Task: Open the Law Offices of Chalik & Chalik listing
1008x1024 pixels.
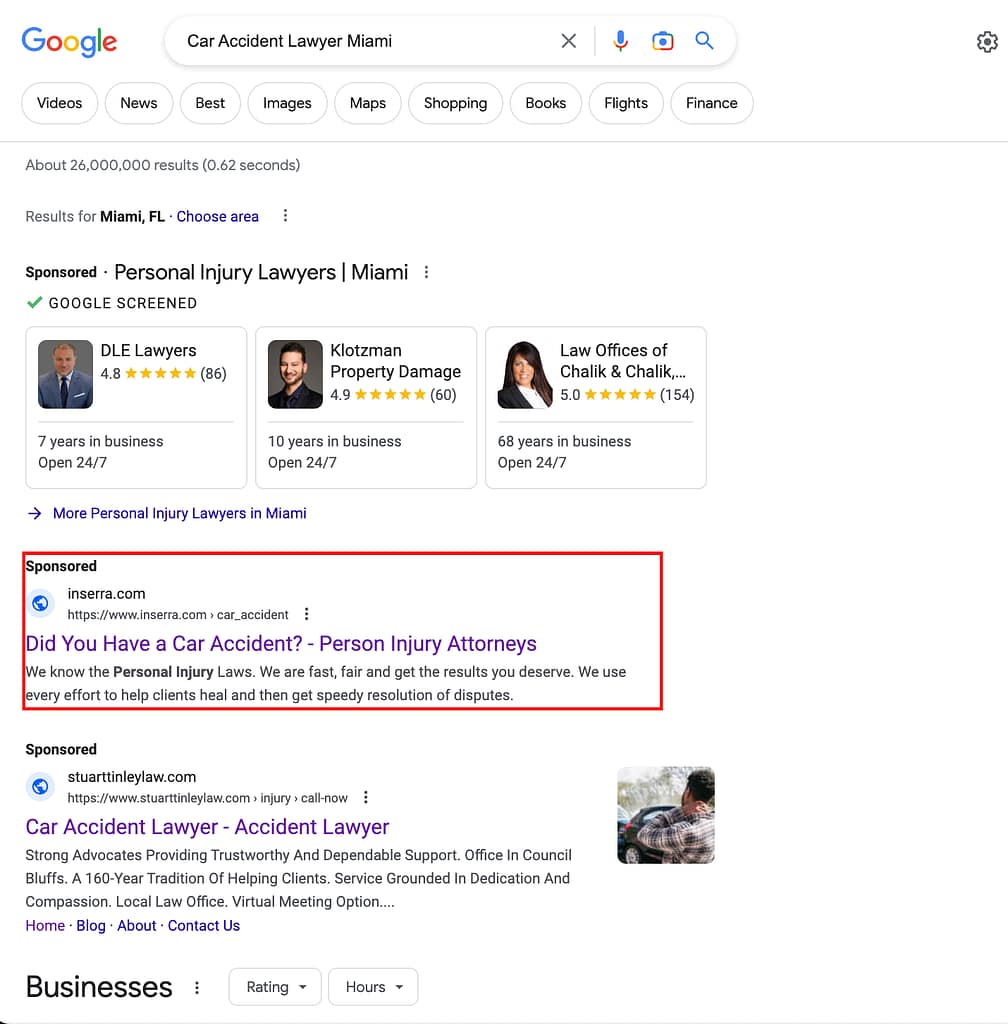Action: 623,360
